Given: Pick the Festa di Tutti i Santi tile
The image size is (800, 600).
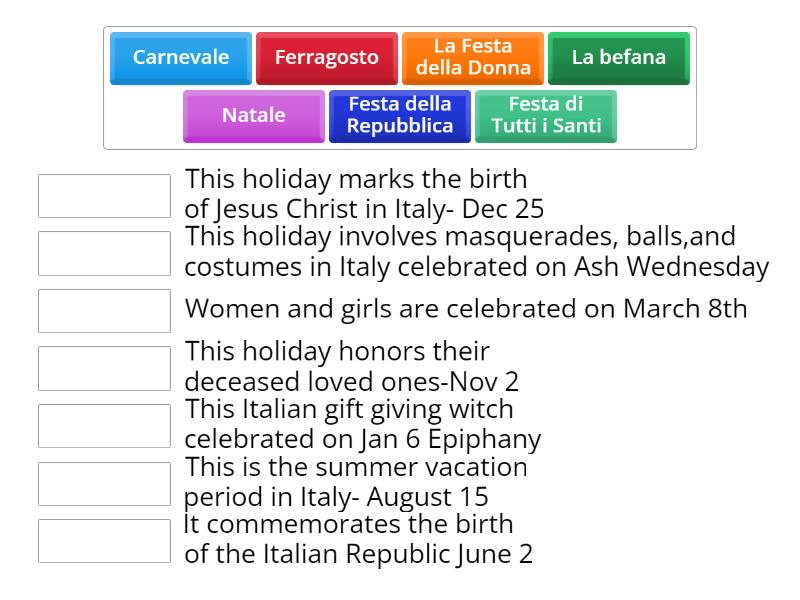Looking at the screenshot, I should [547, 116].
